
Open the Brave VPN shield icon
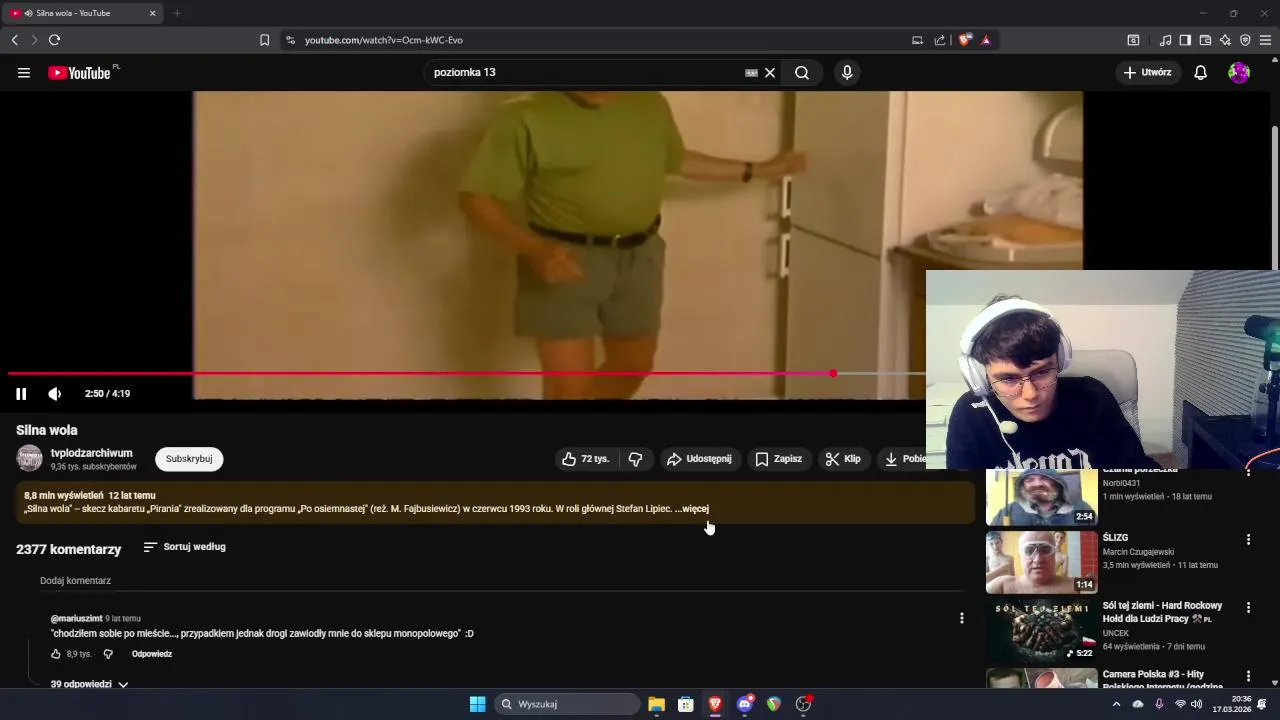point(1245,40)
